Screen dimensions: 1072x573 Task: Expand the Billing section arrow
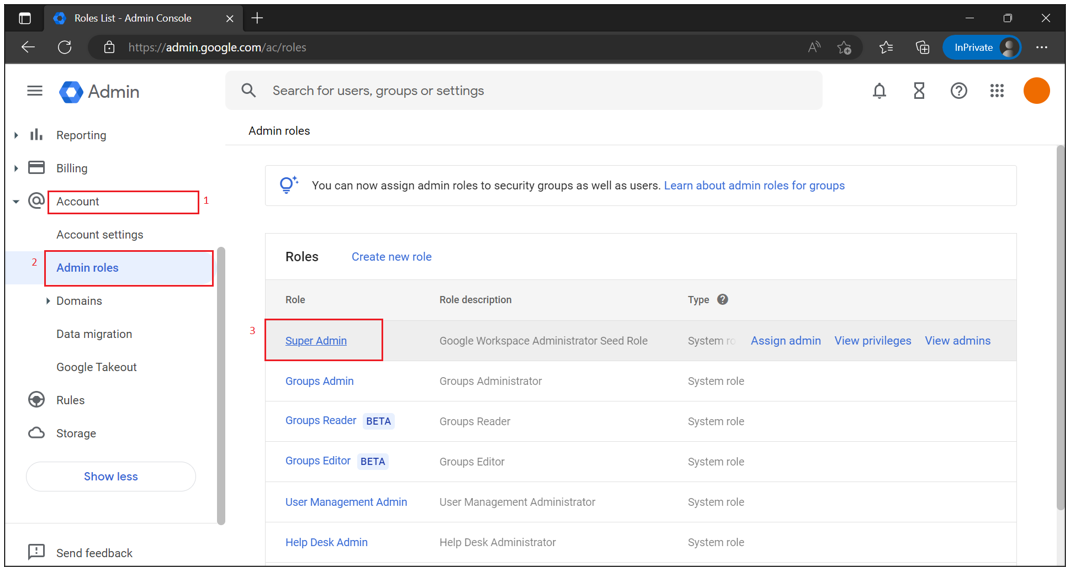[16, 168]
